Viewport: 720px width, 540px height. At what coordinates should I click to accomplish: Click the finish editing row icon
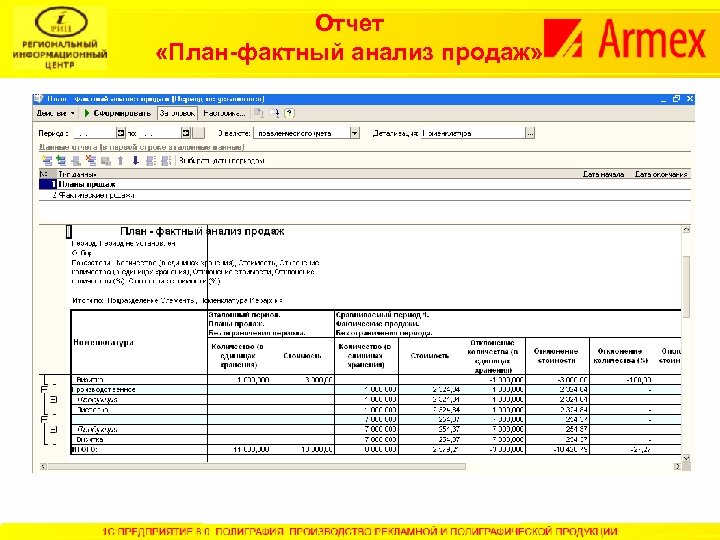[x=106, y=161]
